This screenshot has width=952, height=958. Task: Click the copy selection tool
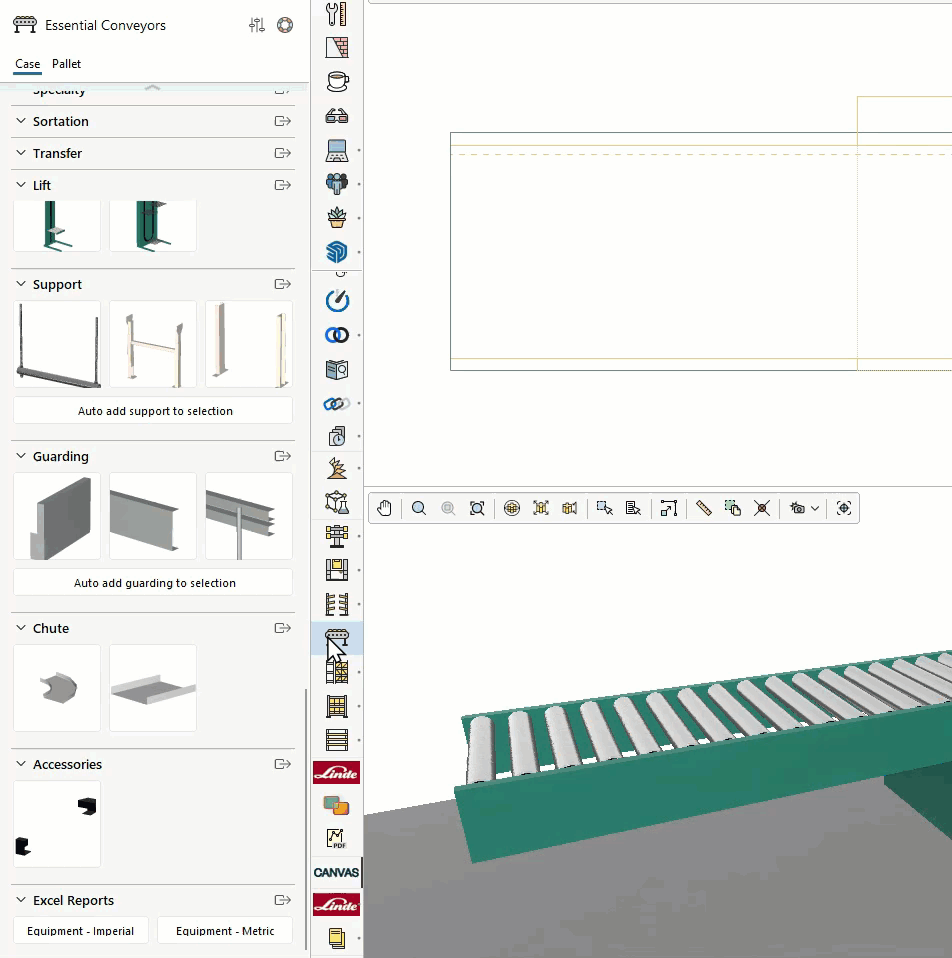pyautogui.click(x=732, y=508)
